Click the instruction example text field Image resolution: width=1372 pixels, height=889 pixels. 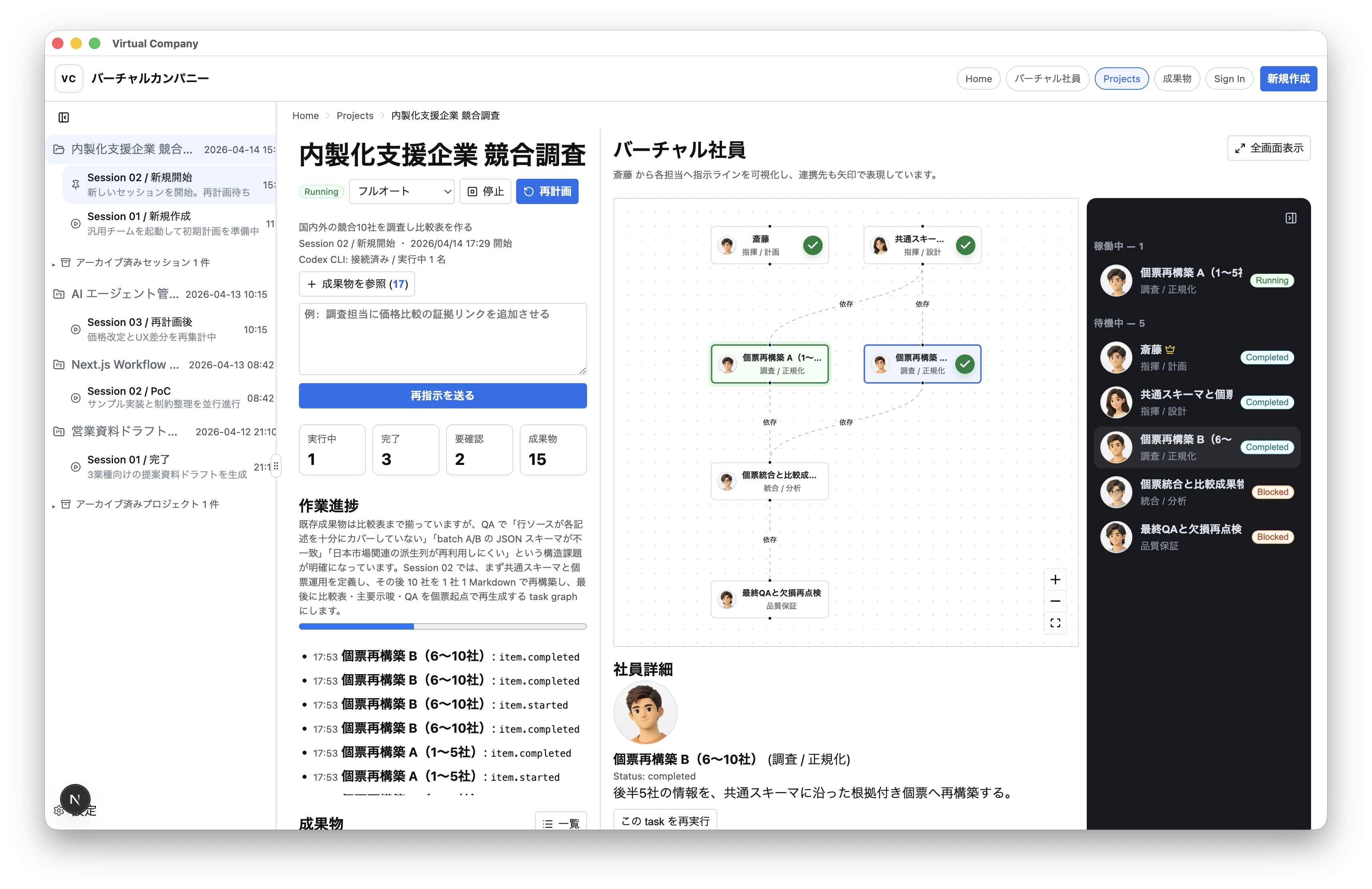pyautogui.click(x=442, y=339)
